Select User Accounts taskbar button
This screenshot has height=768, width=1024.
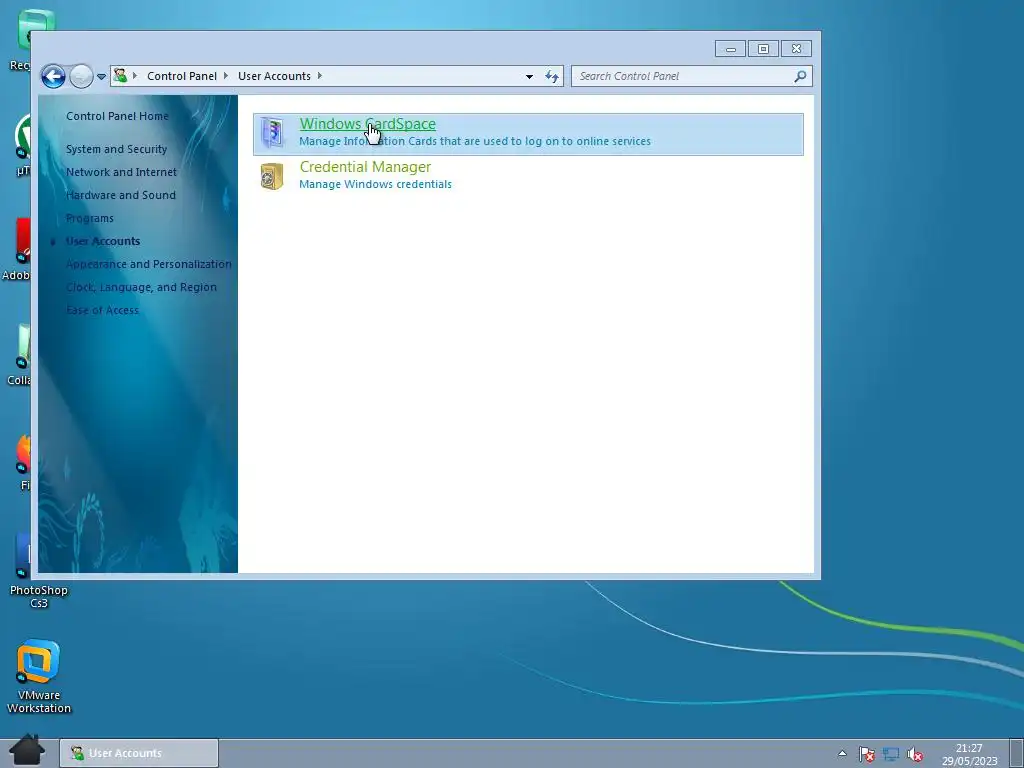(x=139, y=753)
